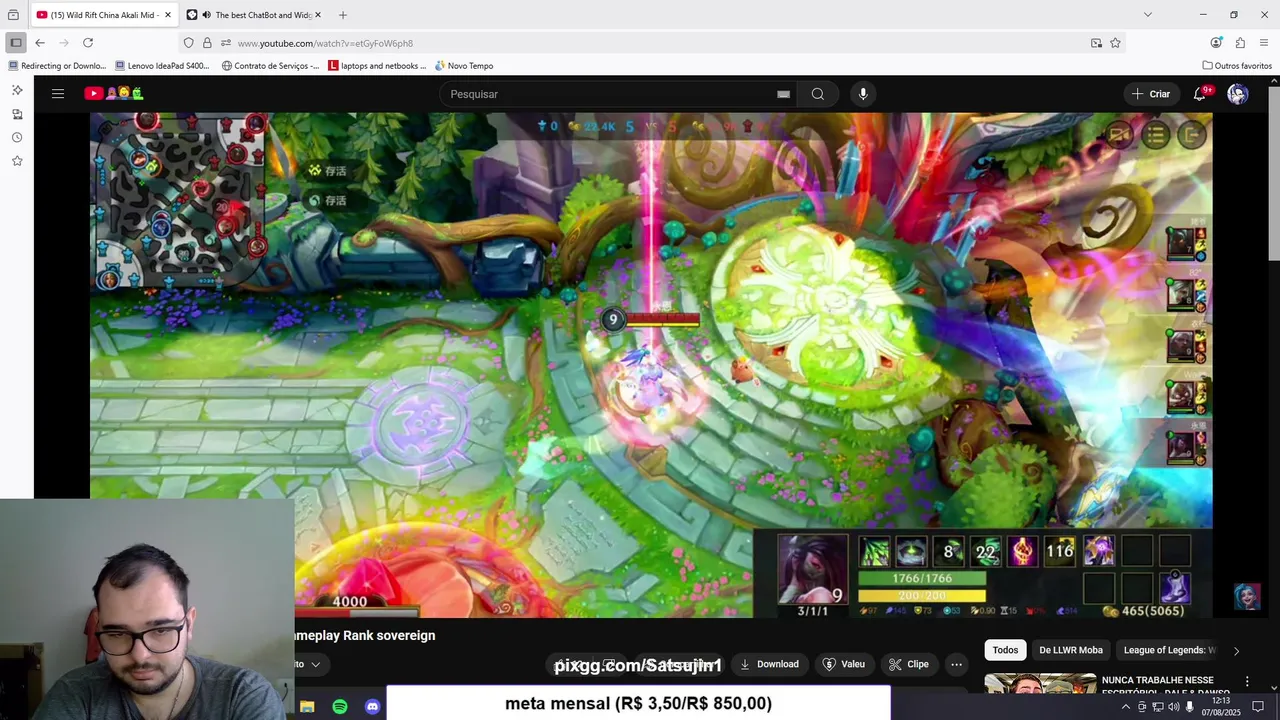
Task: Toggle the browser sidebar panel button
Action: click(16, 43)
